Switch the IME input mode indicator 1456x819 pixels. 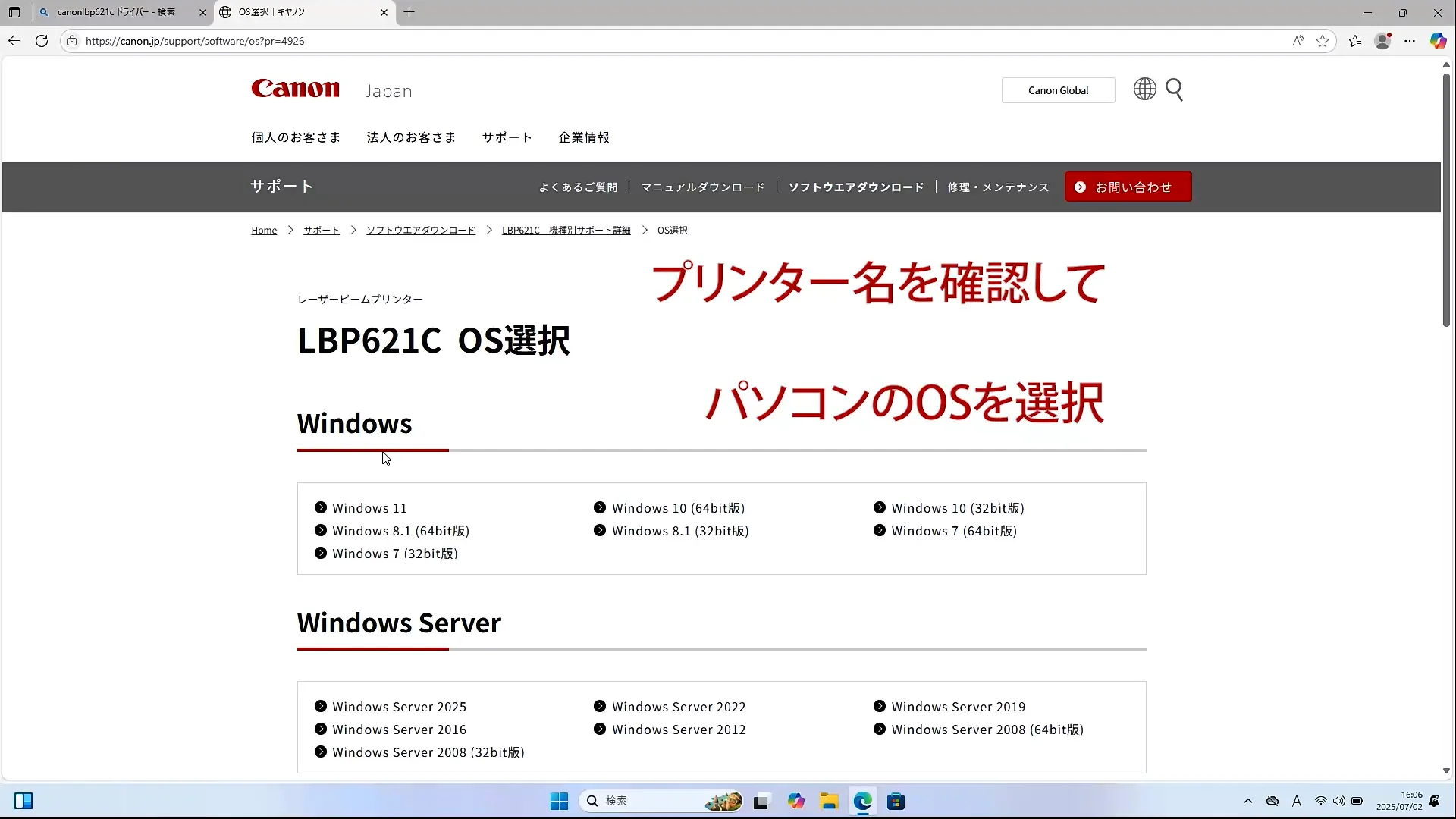(x=1297, y=802)
